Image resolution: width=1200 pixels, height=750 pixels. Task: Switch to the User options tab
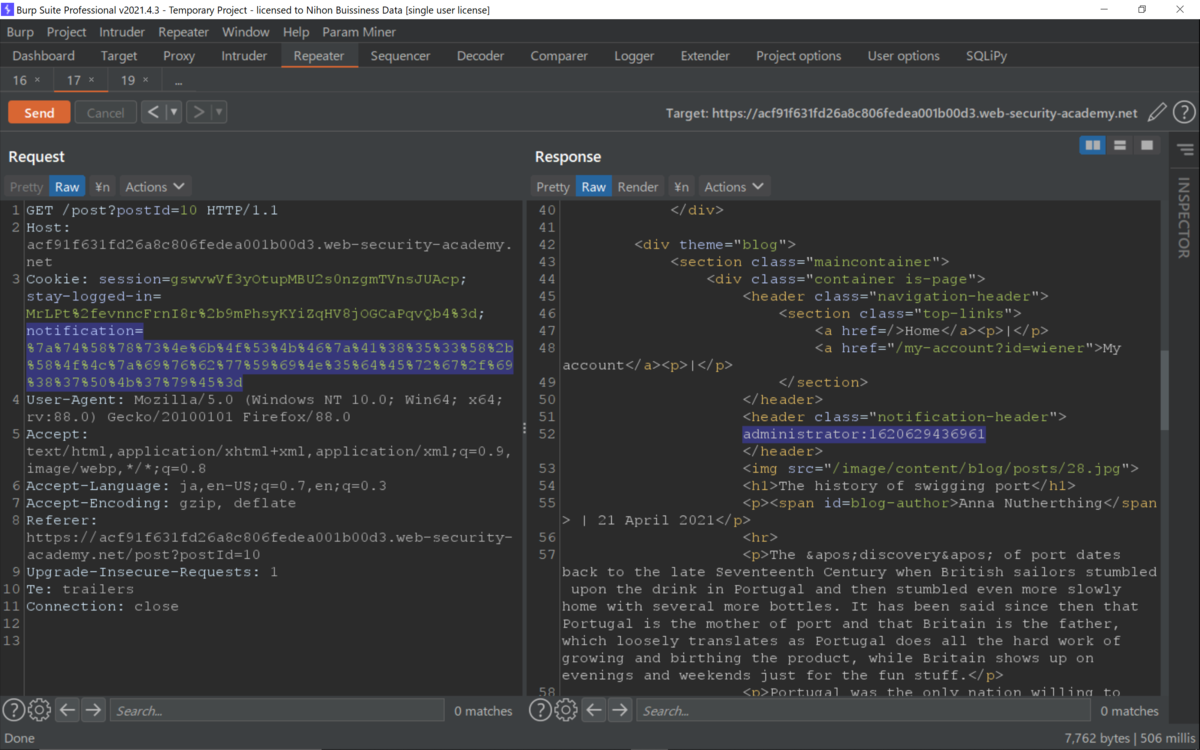[903, 56]
